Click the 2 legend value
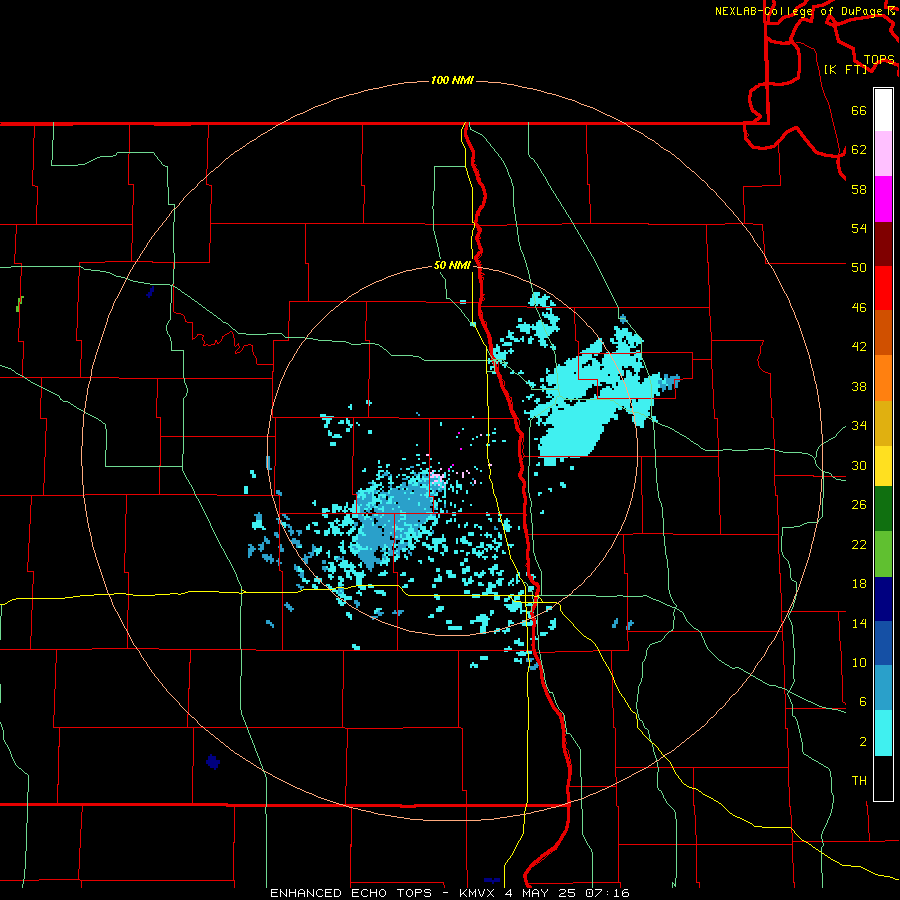 (863, 742)
